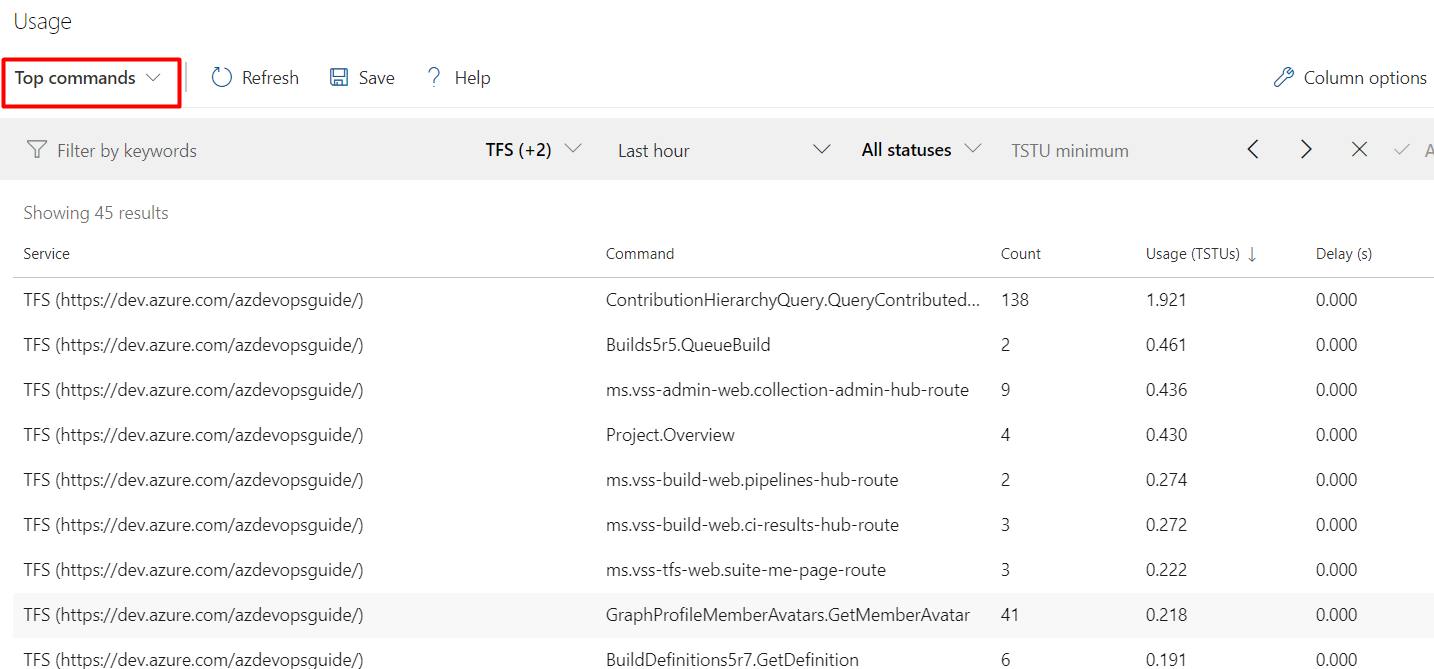Screen dimensions: 1434x669
Task: Select the ContributionHierarchyQuery.QueryContributed command cell
Action: coord(793,300)
